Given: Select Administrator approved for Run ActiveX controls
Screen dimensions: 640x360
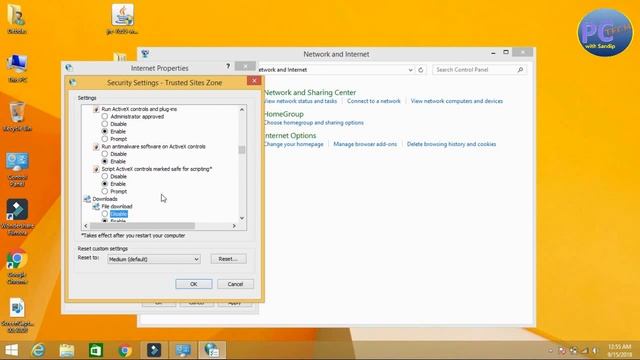Looking at the screenshot, I should pyautogui.click(x=105, y=116).
